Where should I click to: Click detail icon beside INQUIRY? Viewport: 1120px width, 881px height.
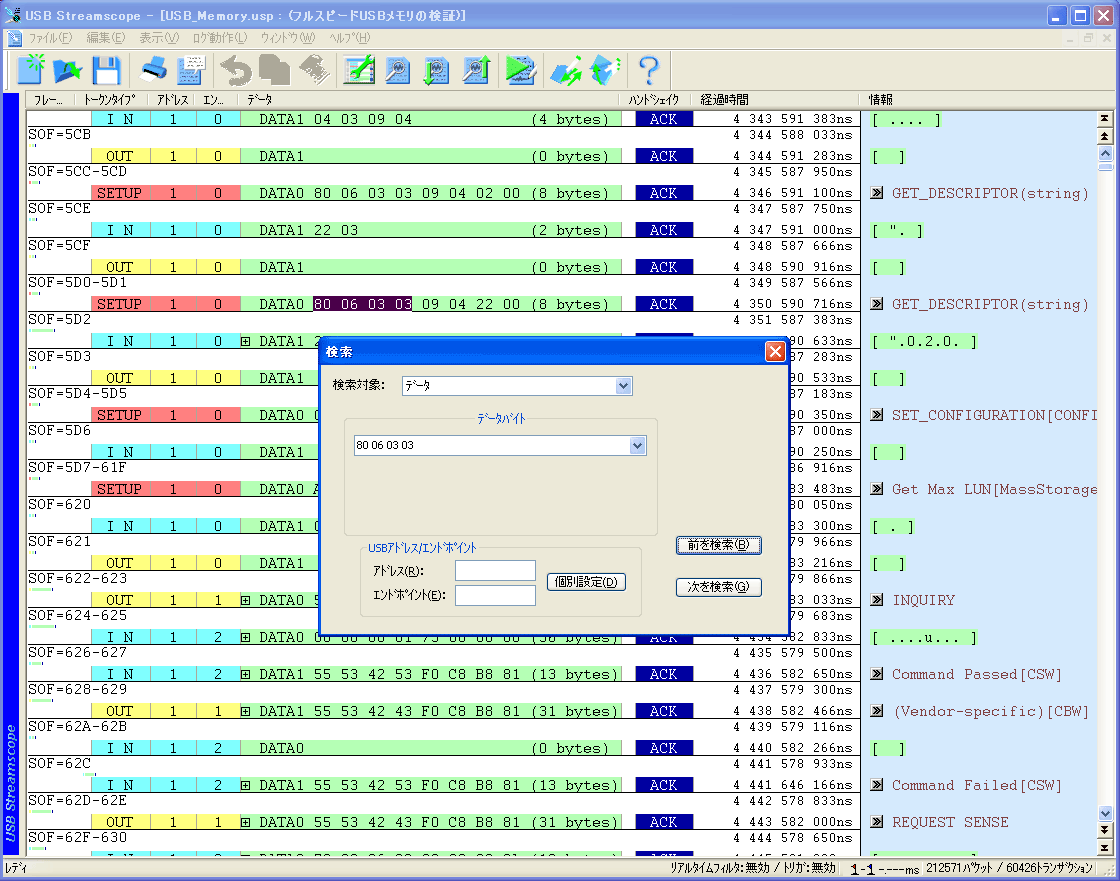876,600
